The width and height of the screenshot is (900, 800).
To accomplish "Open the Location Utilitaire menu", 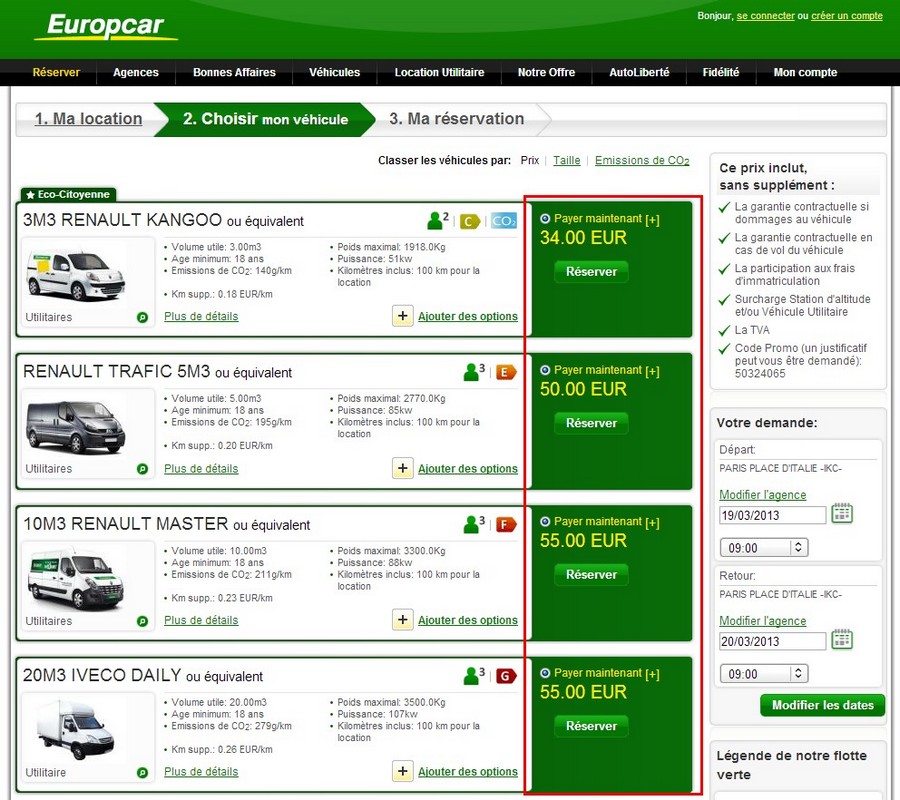I will (x=439, y=72).
